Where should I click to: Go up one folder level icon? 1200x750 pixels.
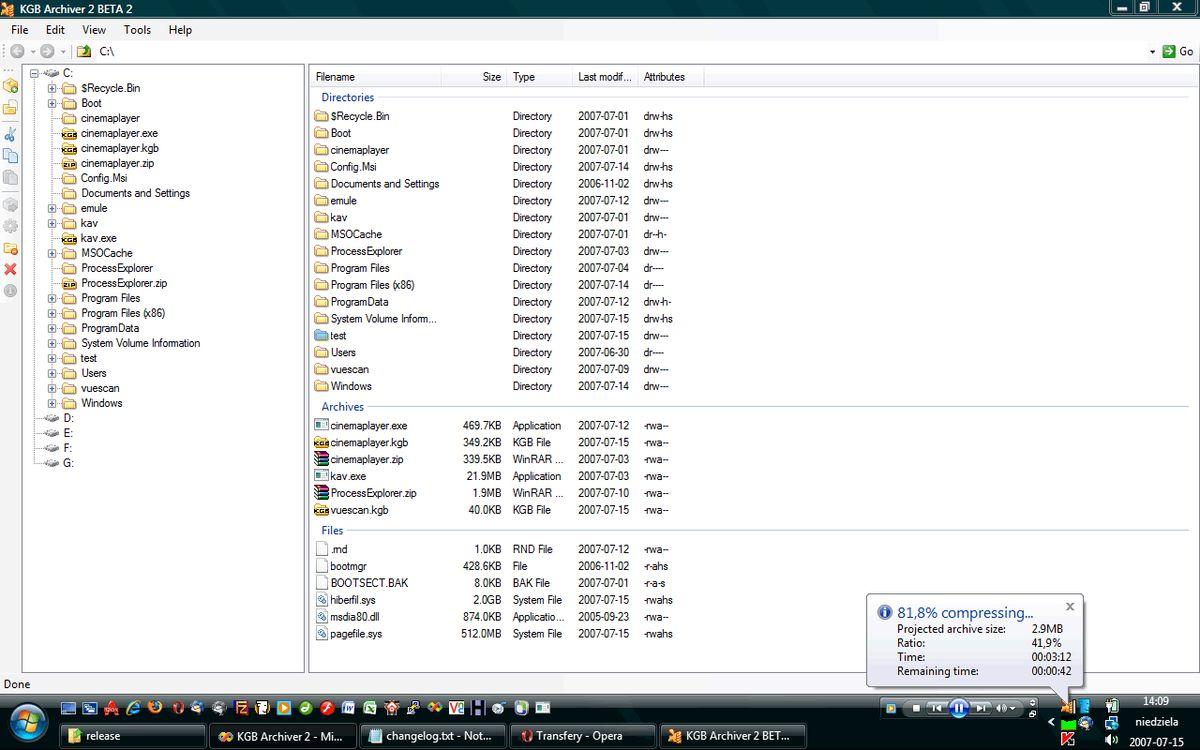(84, 51)
